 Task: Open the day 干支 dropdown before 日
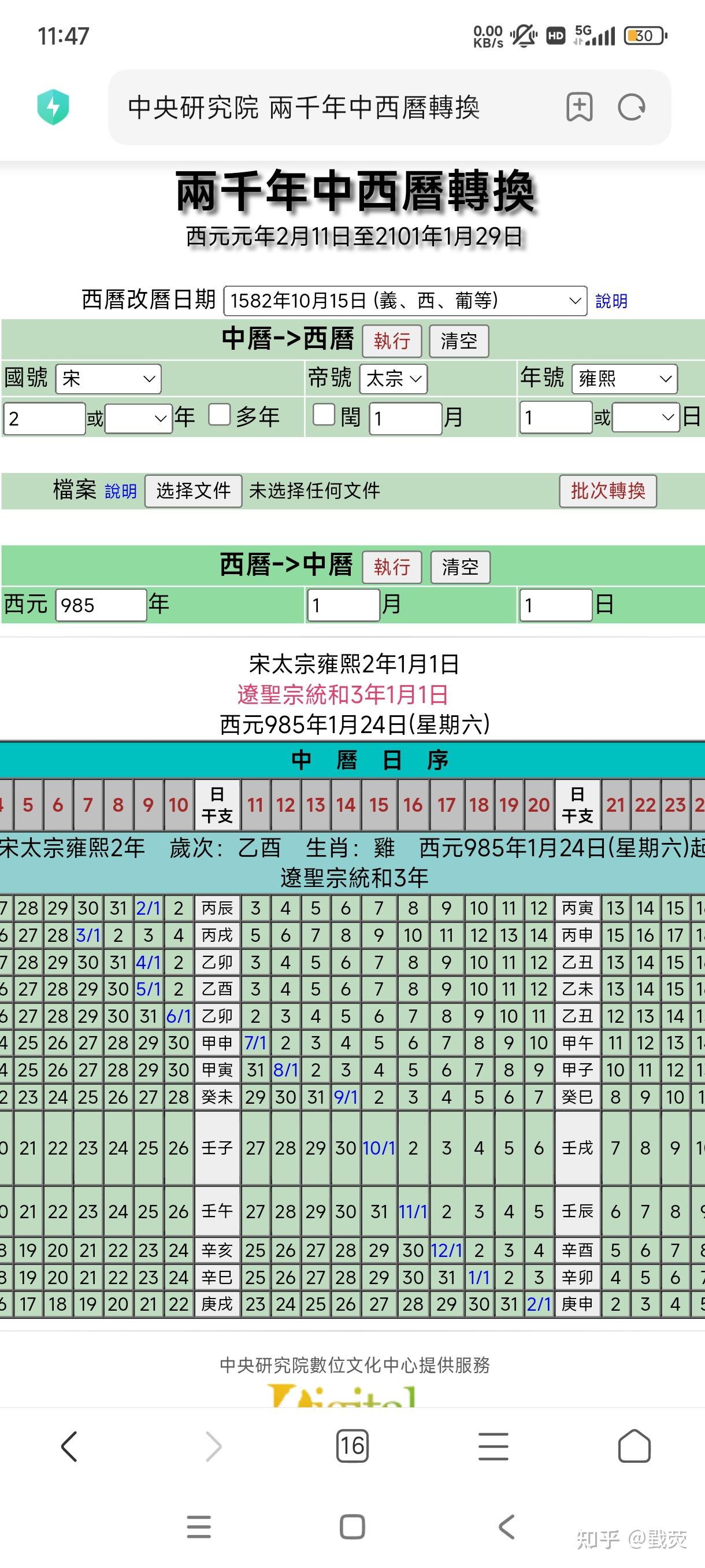coord(645,417)
